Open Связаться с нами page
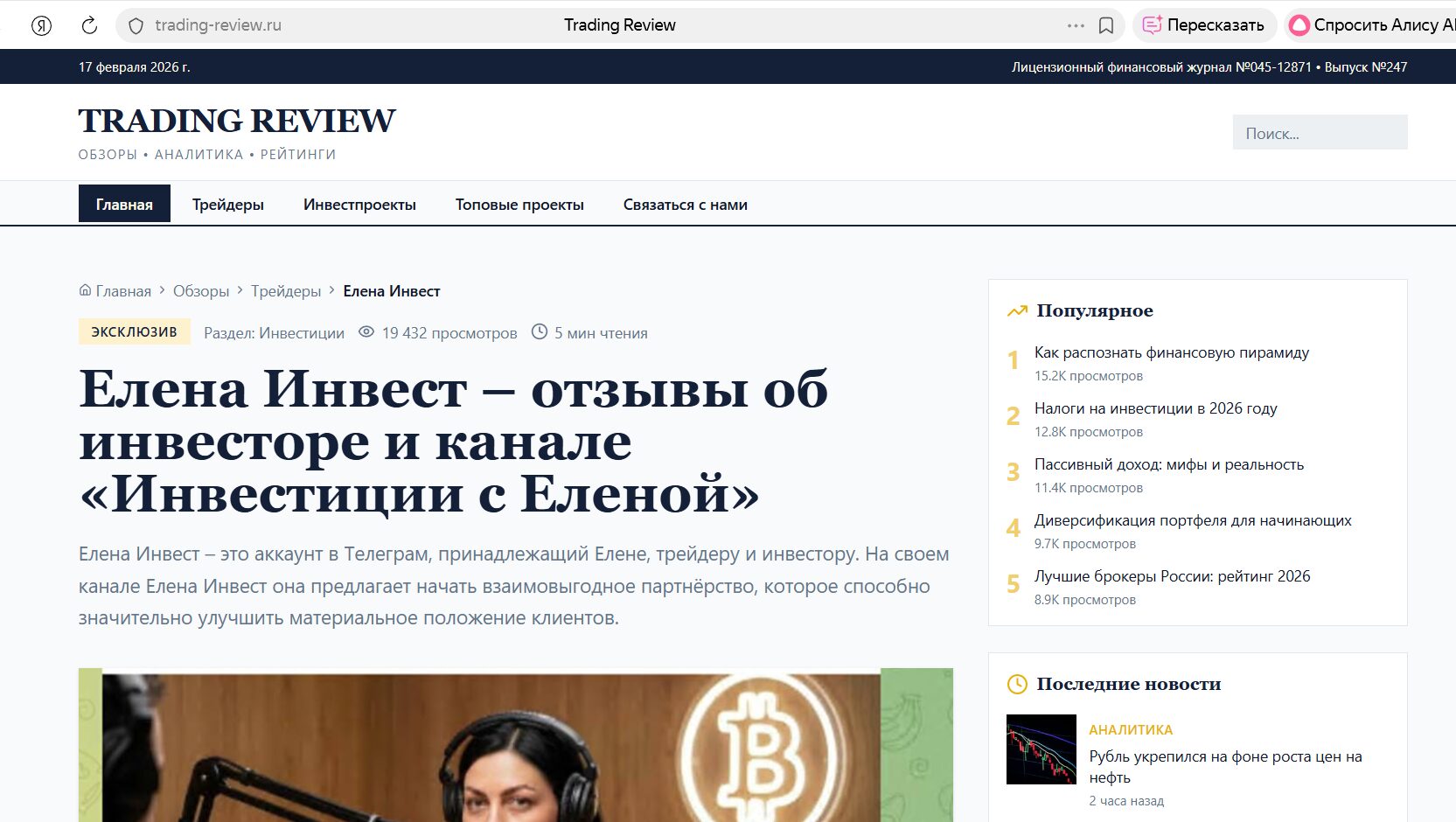 (685, 205)
